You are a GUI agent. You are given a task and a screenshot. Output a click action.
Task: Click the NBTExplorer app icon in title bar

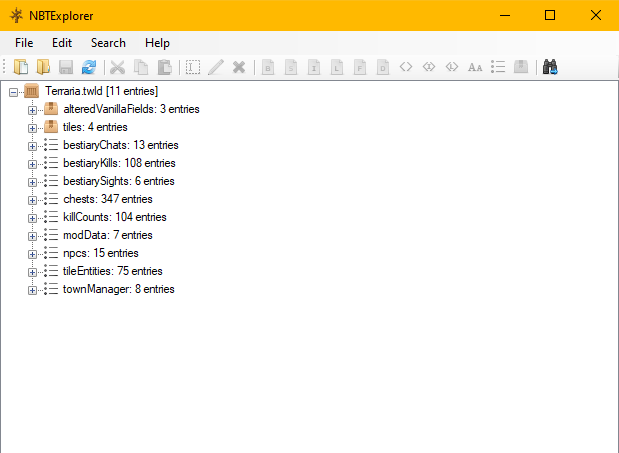point(16,16)
